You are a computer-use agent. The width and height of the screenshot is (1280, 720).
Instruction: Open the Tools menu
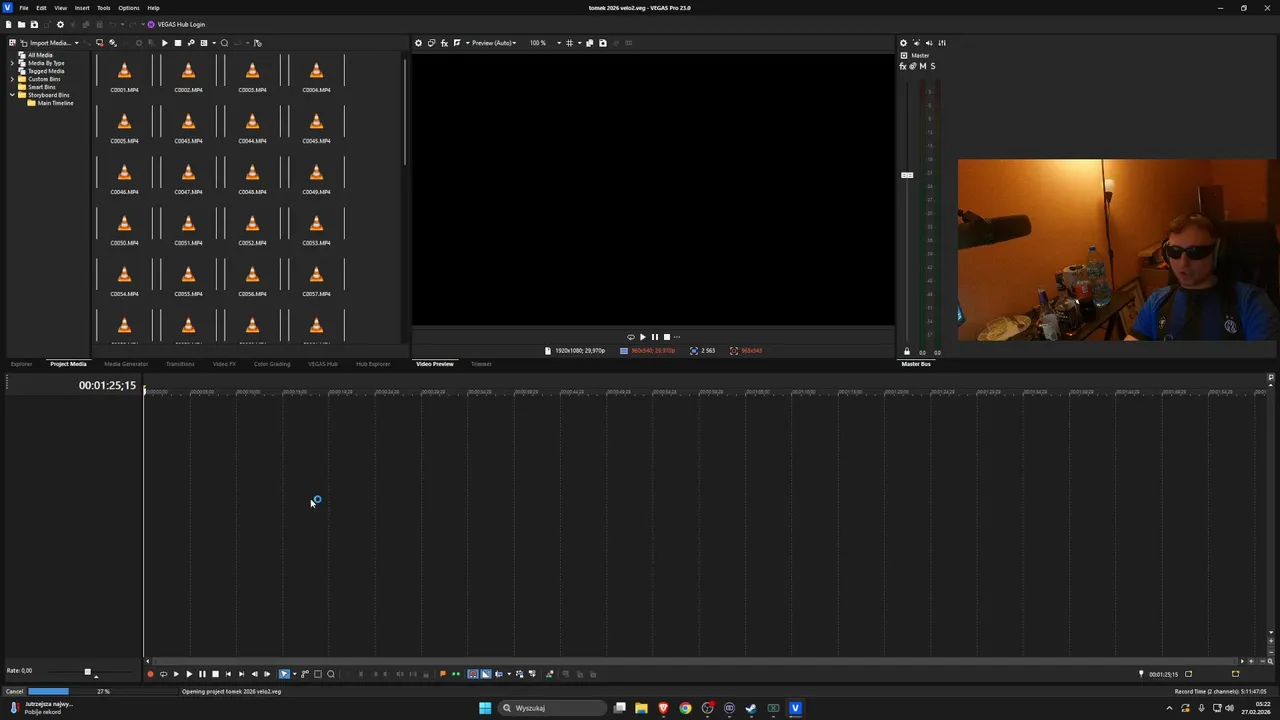[104, 8]
